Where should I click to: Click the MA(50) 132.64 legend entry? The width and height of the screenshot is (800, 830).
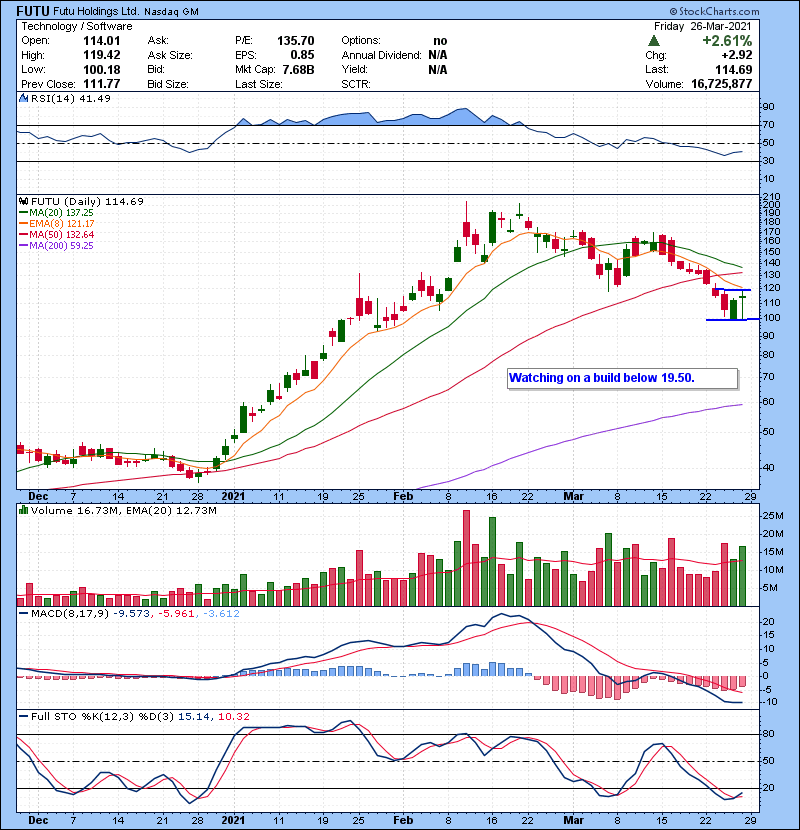[x=57, y=234]
